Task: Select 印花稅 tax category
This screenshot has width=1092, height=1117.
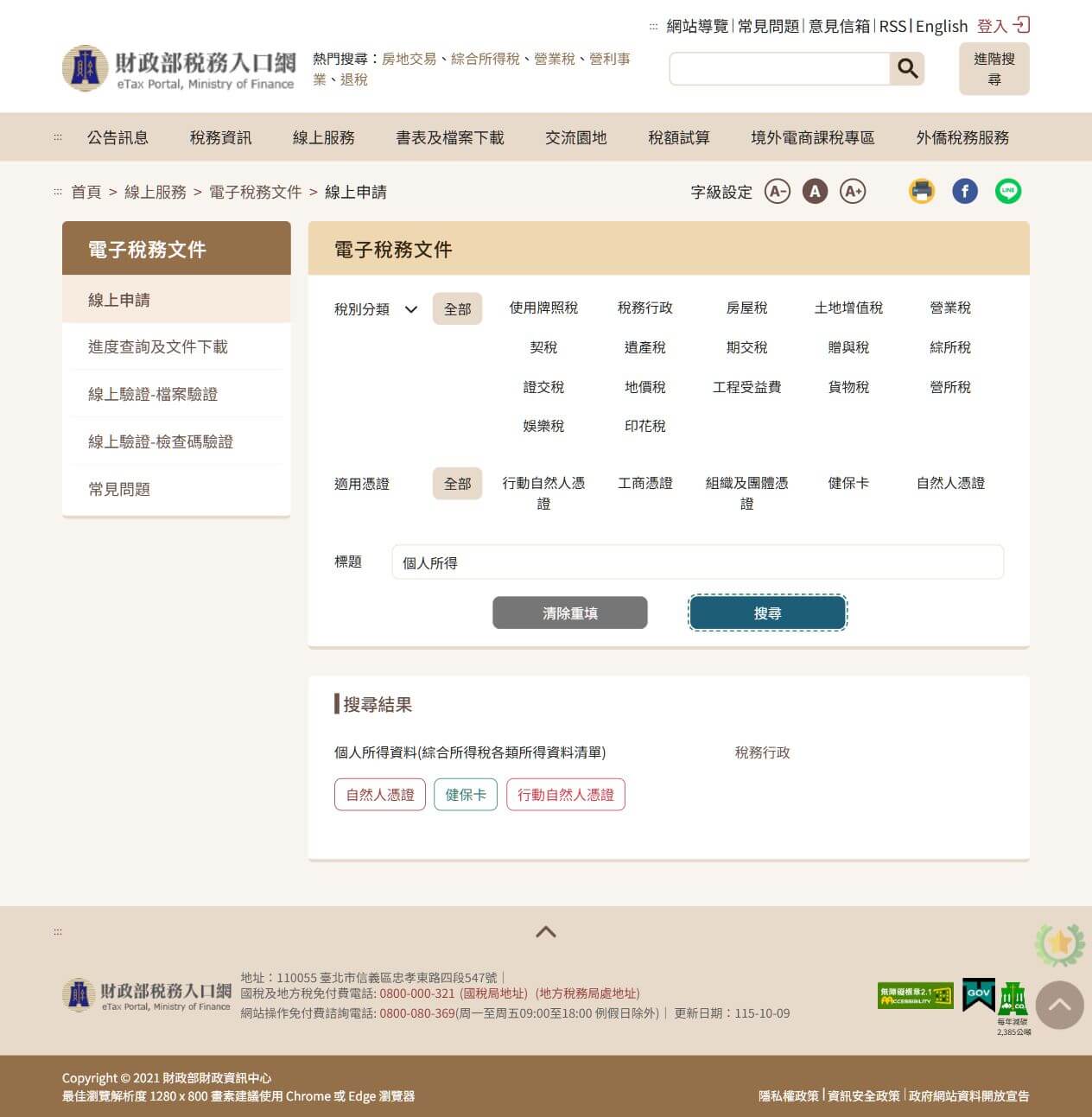Action: (645, 426)
